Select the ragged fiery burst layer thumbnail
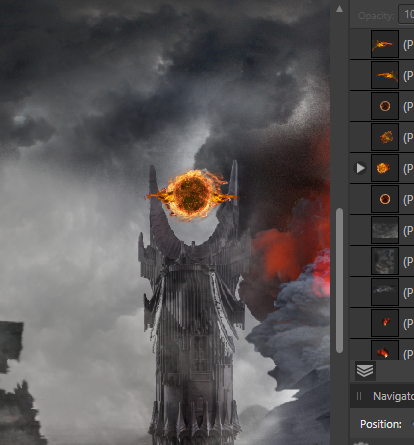 click(x=385, y=137)
